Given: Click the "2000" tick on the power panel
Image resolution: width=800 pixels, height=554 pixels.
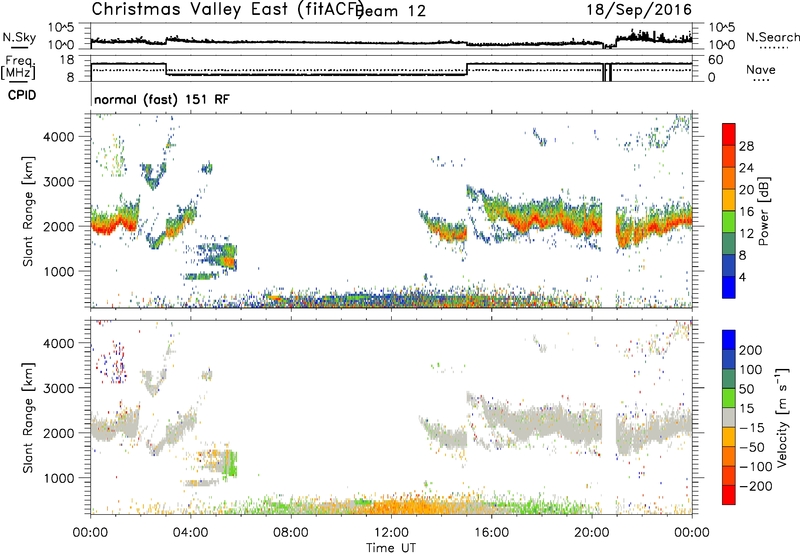Looking at the screenshot, I should [x=58, y=226].
